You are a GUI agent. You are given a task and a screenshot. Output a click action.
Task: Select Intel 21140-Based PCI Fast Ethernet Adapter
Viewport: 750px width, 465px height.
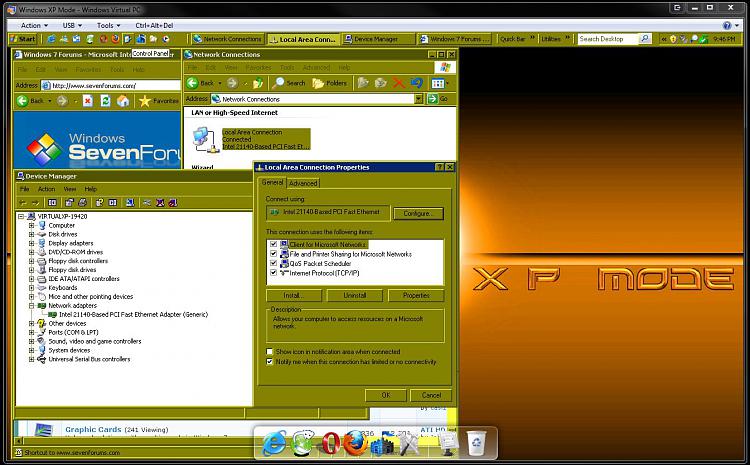click(133, 315)
